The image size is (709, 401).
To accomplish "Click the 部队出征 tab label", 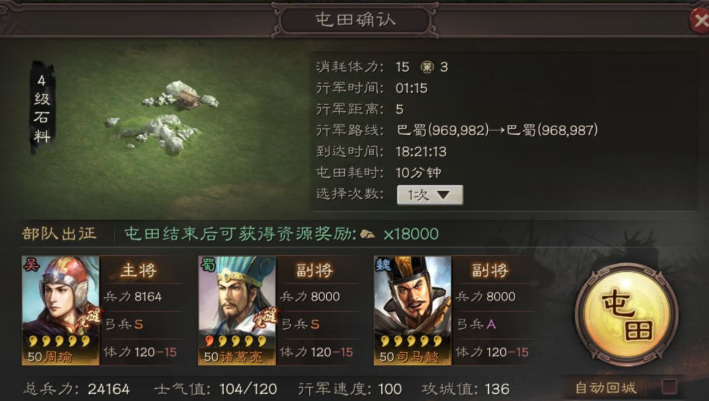I will coord(59,233).
